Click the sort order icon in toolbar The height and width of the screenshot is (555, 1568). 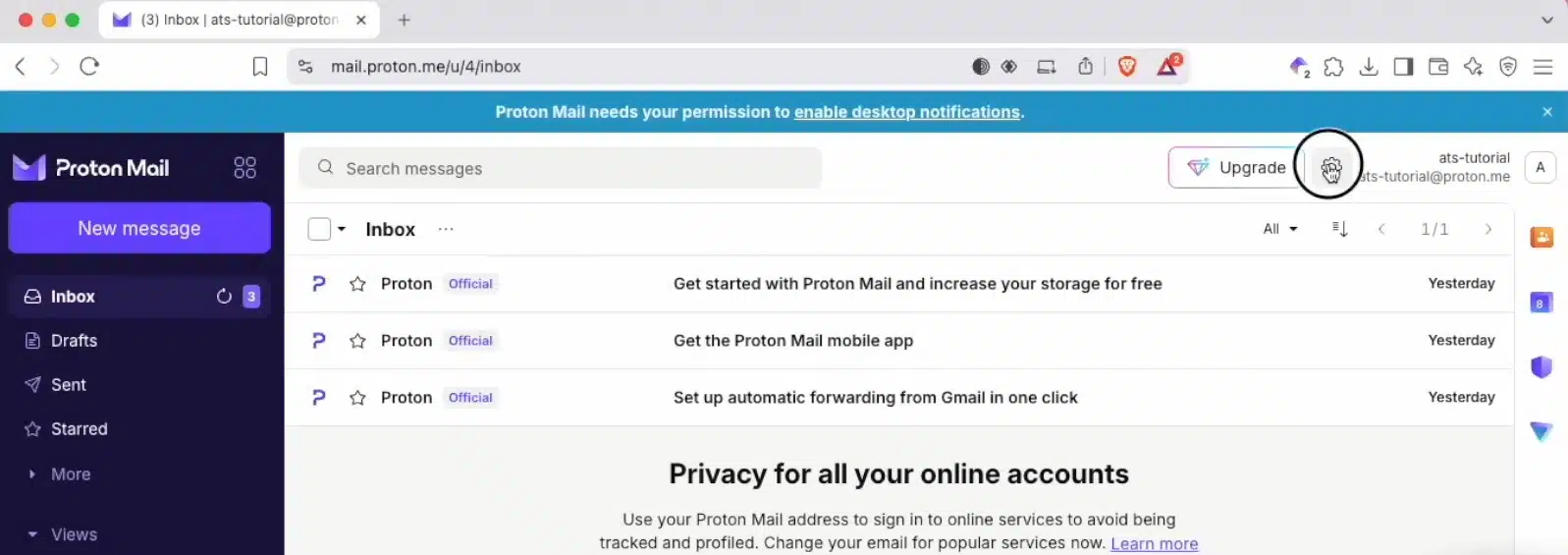point(1339,229)
